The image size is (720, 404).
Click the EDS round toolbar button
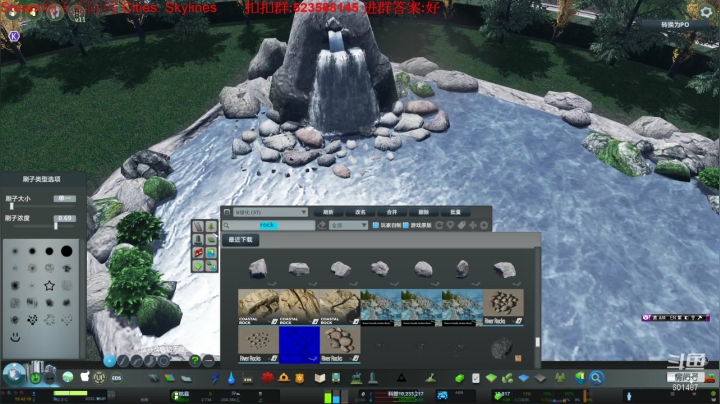pyautogui.click(x=116, y=378)
